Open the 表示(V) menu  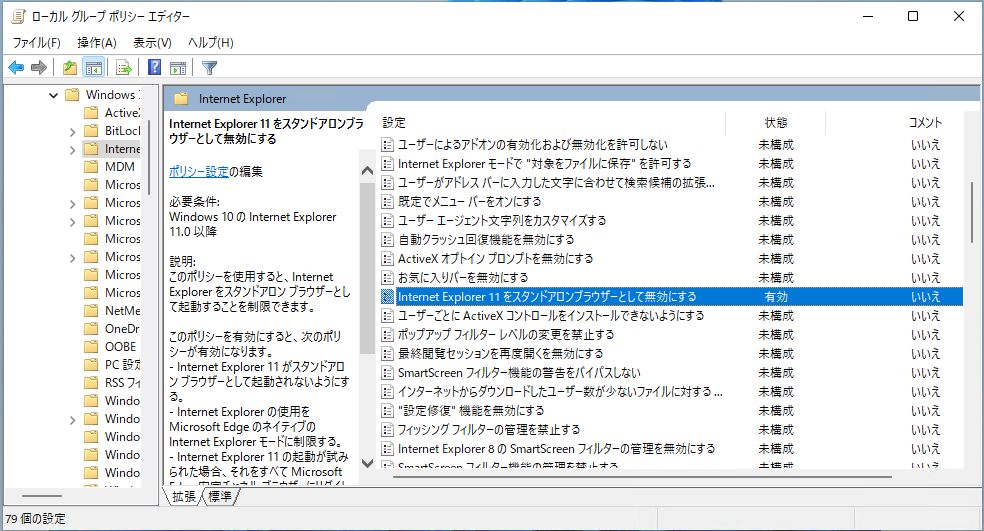click(152, 43)
